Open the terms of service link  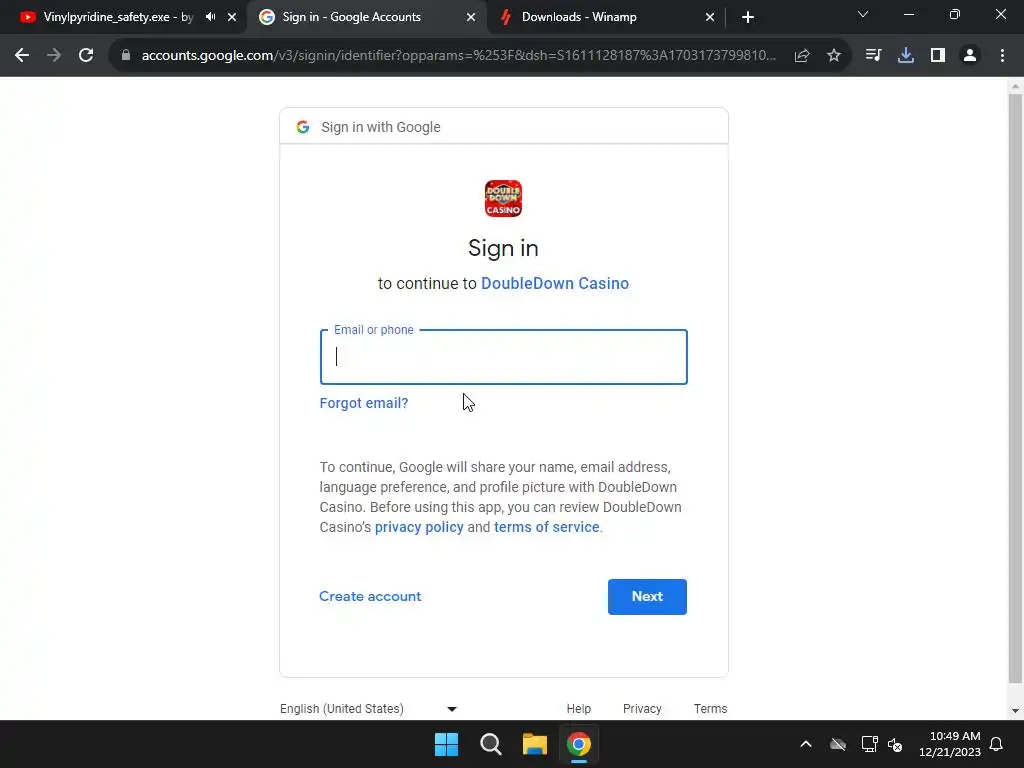[547, 527]
